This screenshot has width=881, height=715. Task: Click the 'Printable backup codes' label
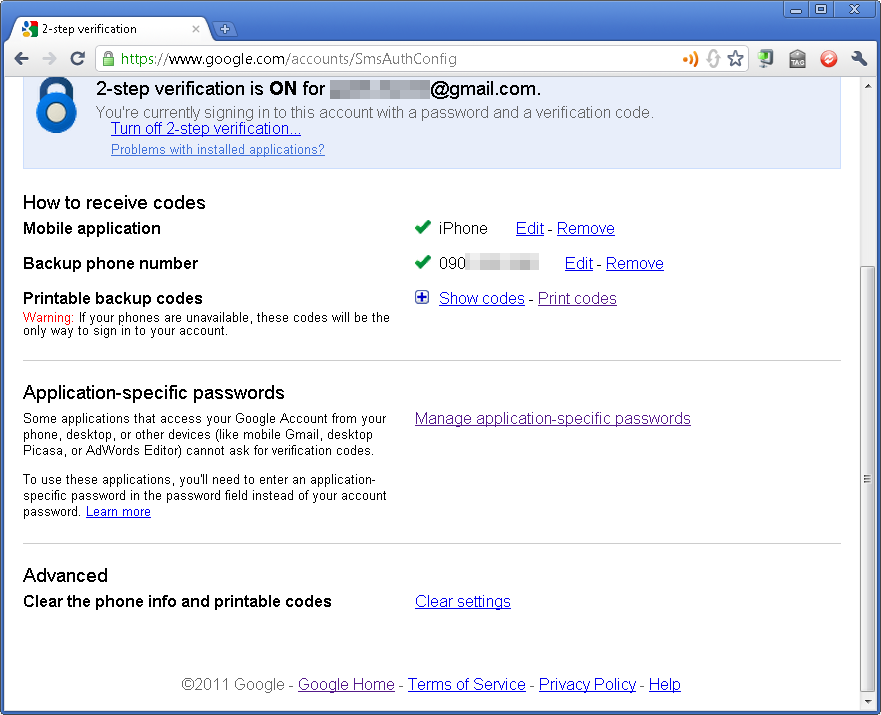click(x=112, y=298)
